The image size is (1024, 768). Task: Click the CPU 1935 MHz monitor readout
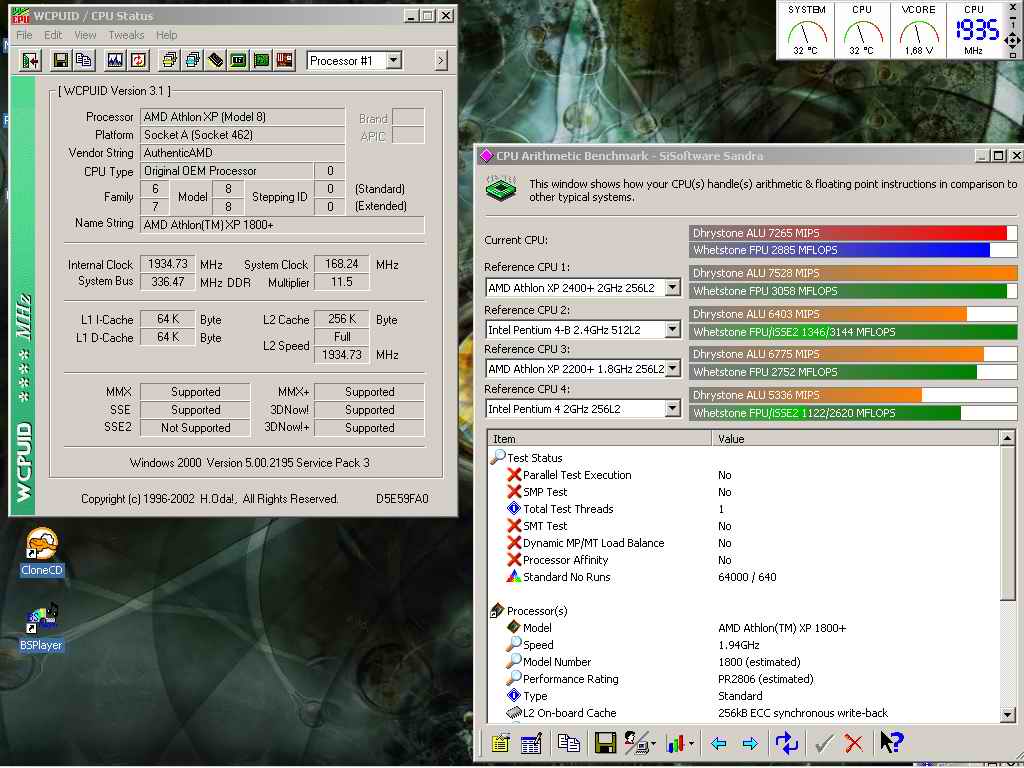(x=977, y=29)
